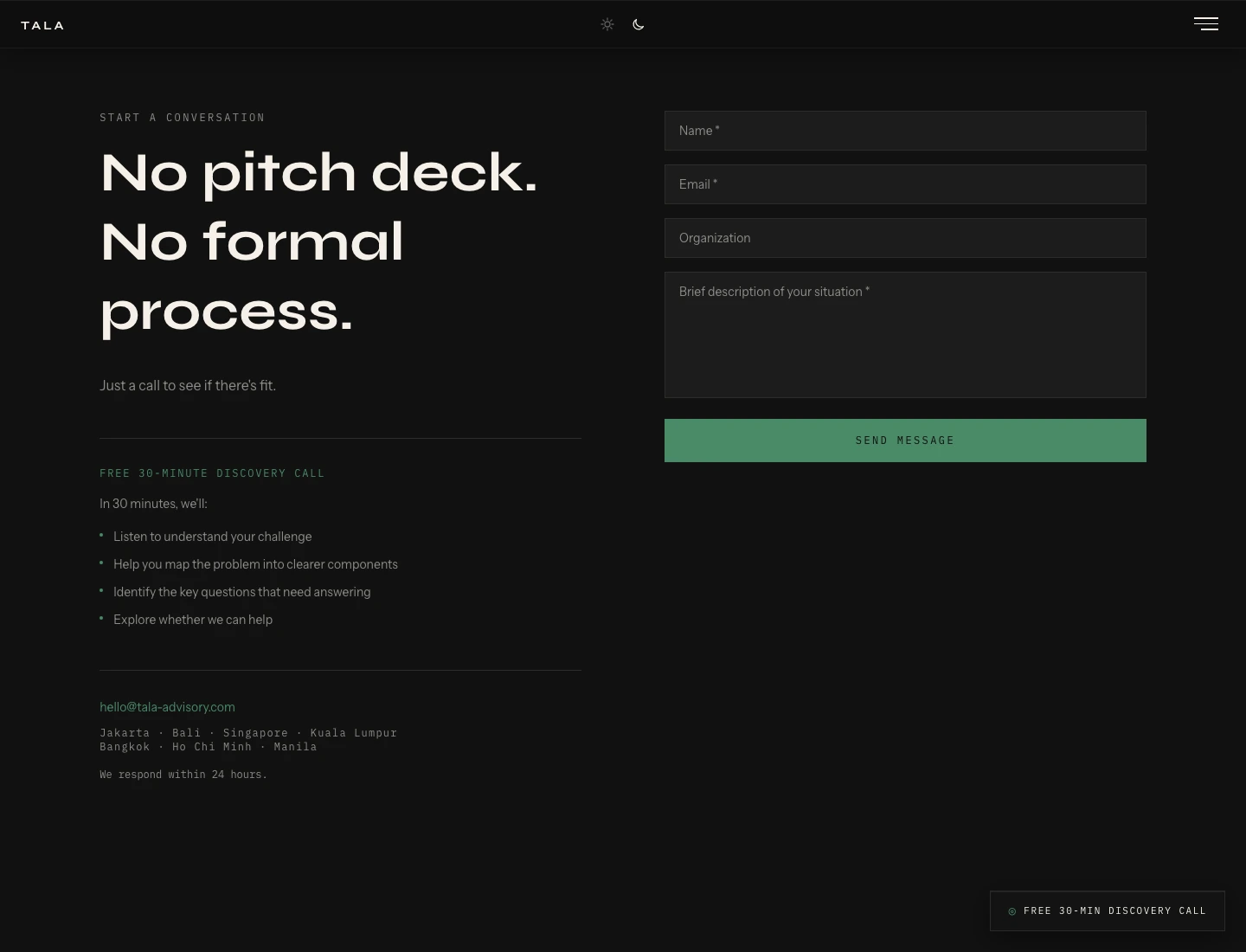
Task: Submit with the Send Message button
Action: pyautogui.click(x=905, y=441)
